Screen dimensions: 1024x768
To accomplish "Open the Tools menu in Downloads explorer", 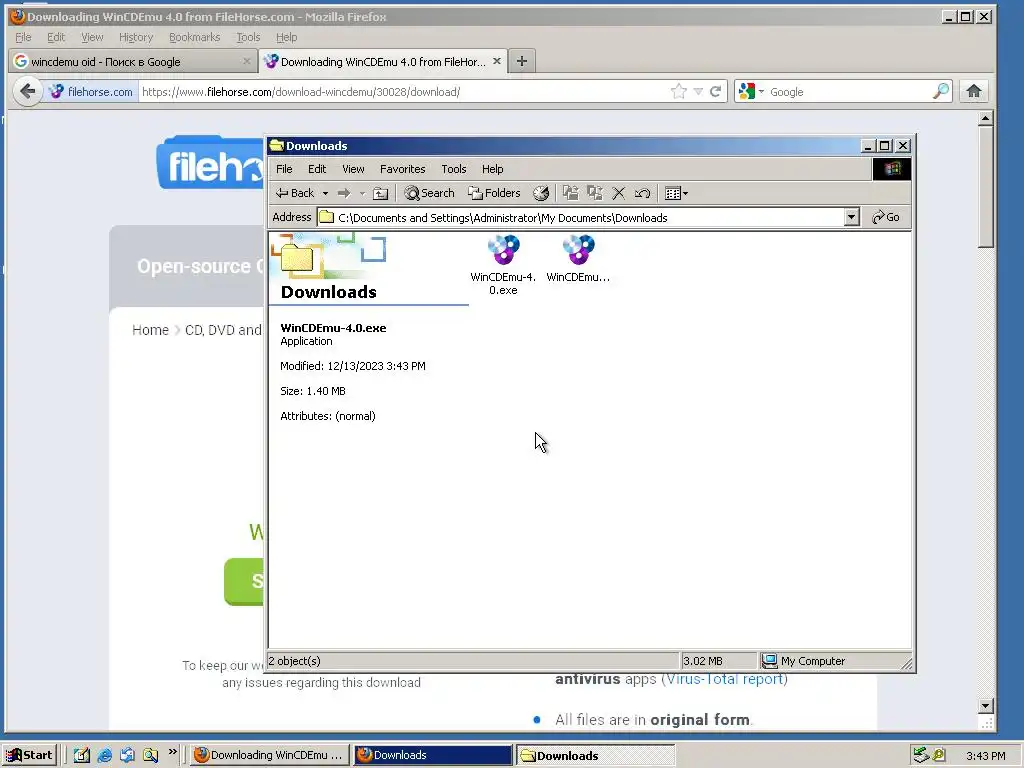I will [x=454, y=169].
